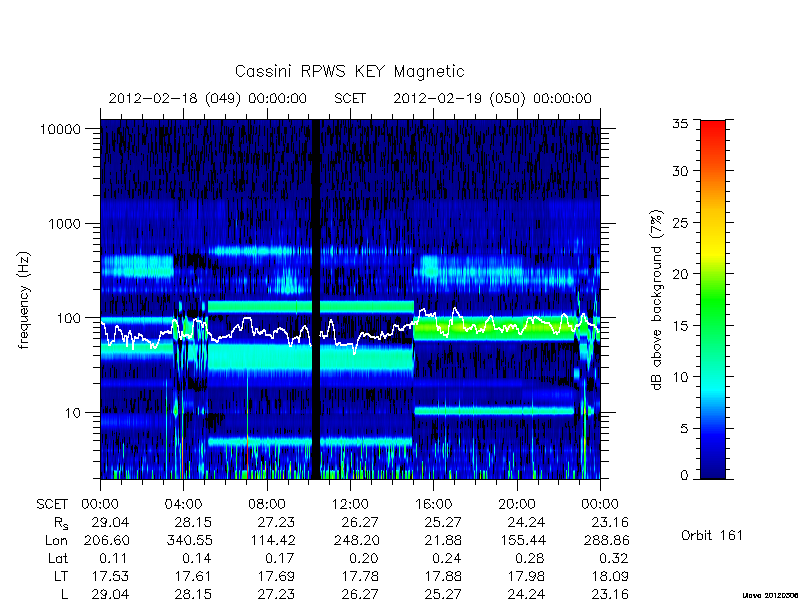Click the 12:00 SCET time tick label
The width and height of the screenshot is (800, 600).
[x=350, y=505]
